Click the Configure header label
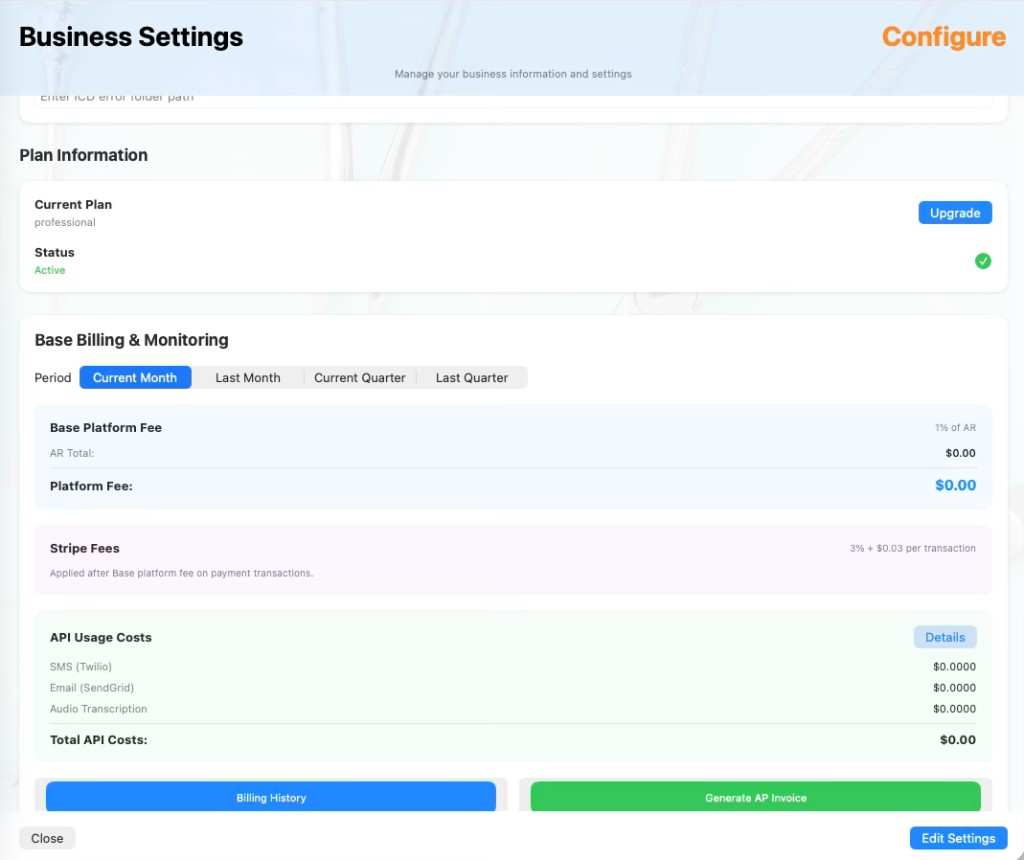The height and width of the screenshot is (860, 1024). tap(944, 37)
